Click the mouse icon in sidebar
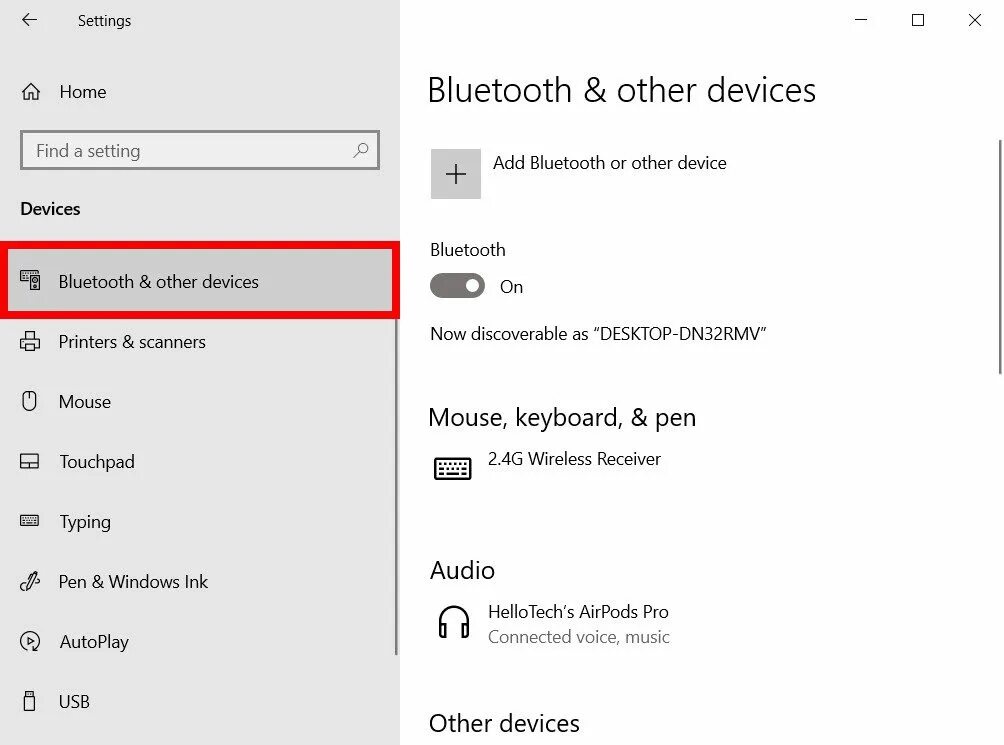Image resolution: width=1004 pixels, height=745 pixels. pos(29,401)
